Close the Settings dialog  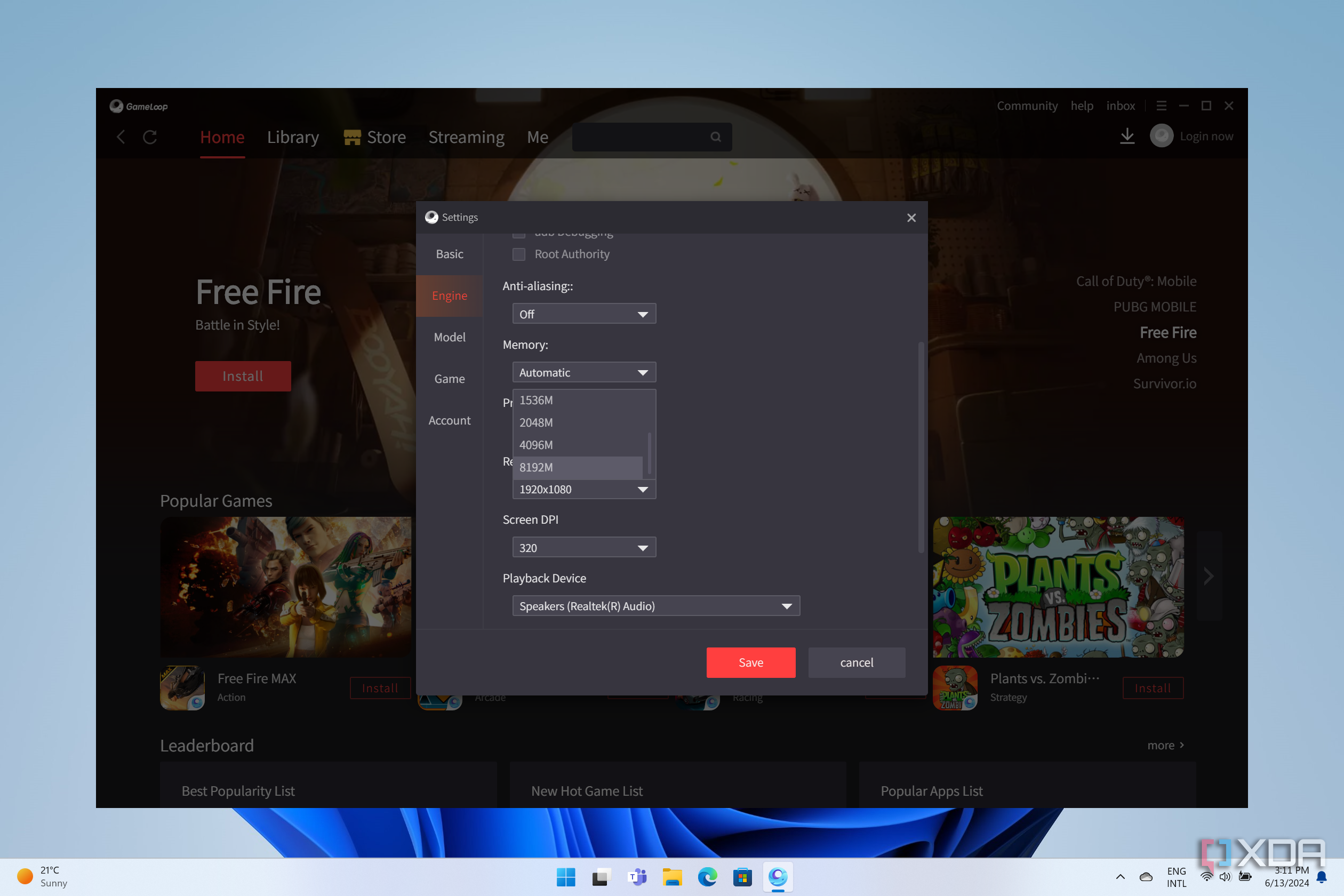(x=911, y=218)
